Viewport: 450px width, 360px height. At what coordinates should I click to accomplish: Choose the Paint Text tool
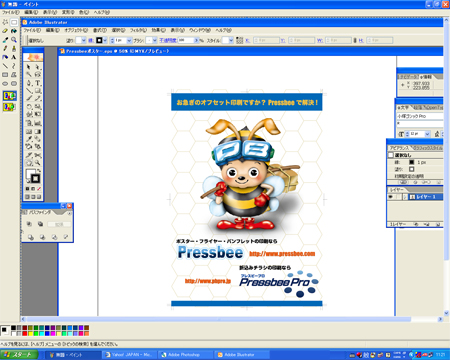pyautogui.click(x=14, y=57)
